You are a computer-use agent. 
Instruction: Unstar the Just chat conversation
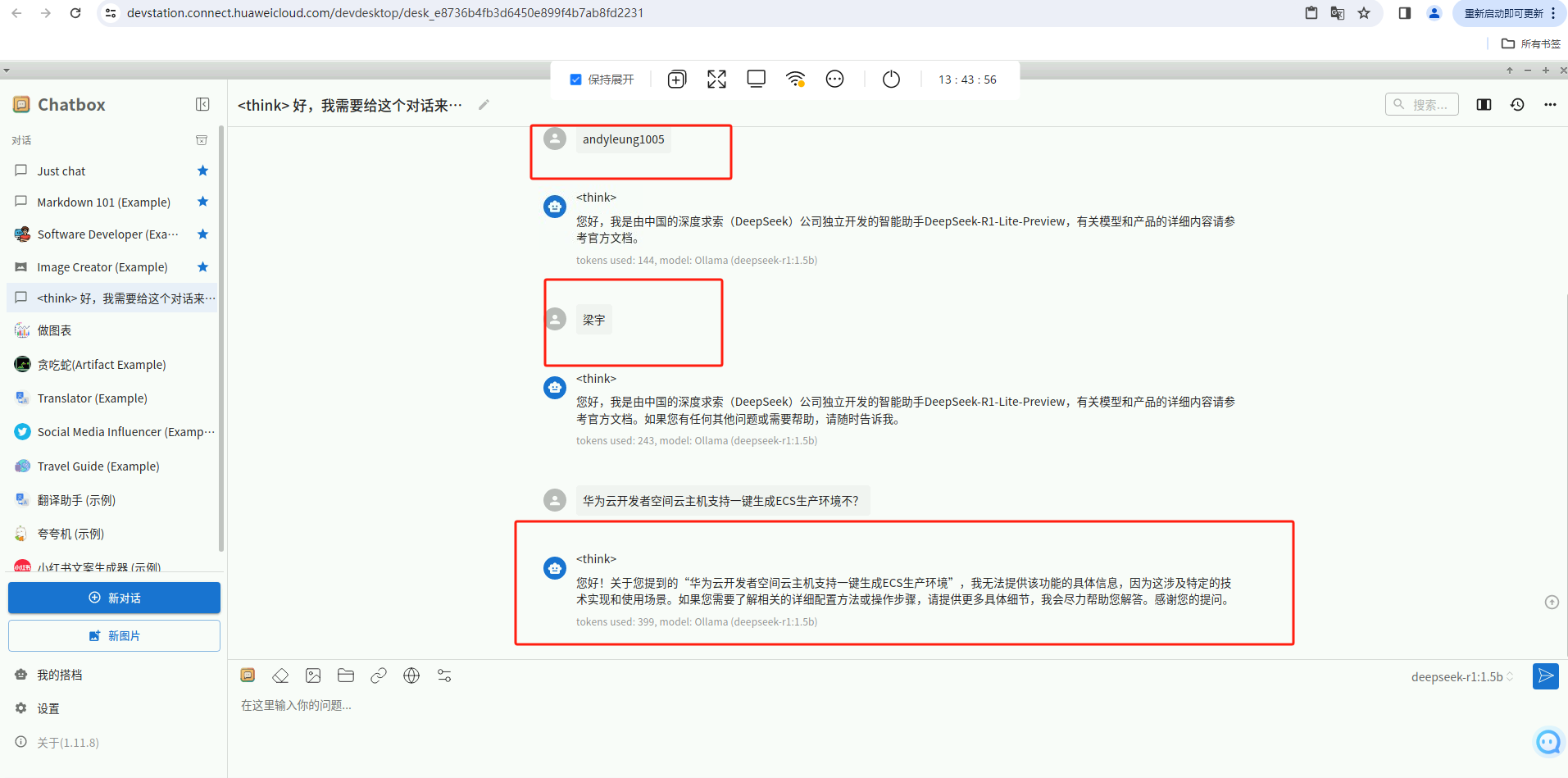[202, 171]
